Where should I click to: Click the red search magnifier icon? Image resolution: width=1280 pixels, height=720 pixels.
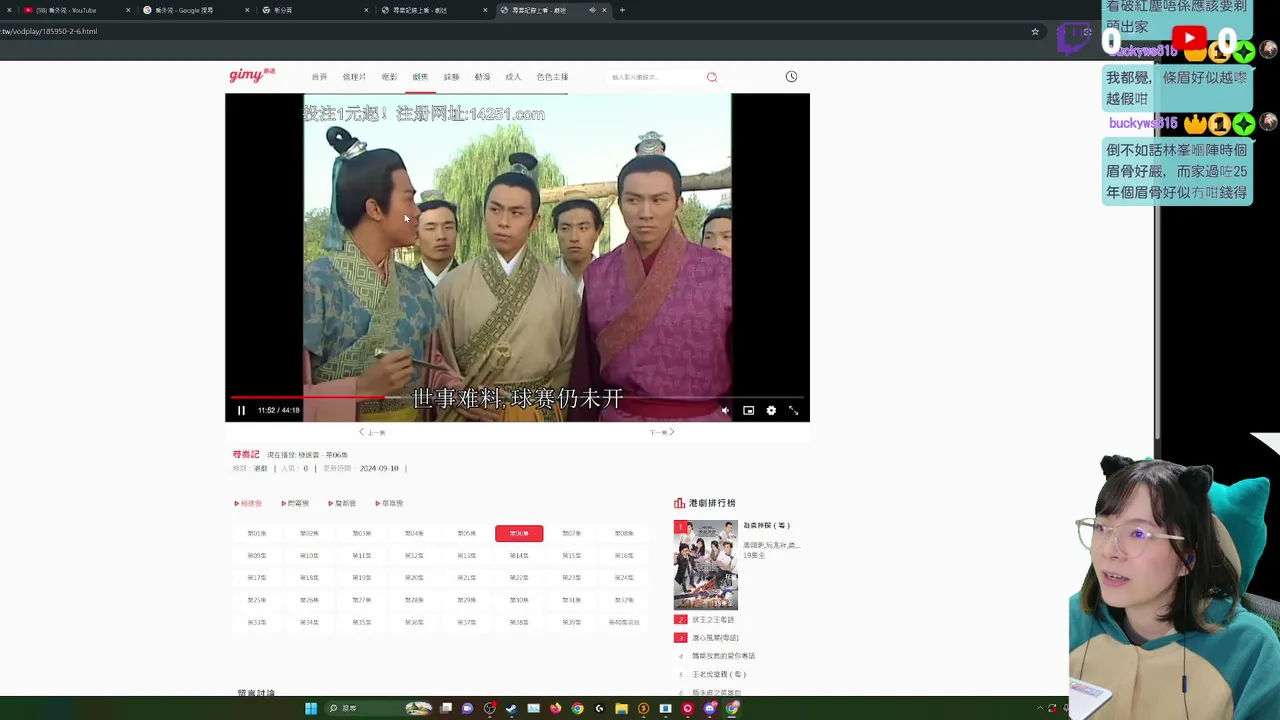coord(712,77)
